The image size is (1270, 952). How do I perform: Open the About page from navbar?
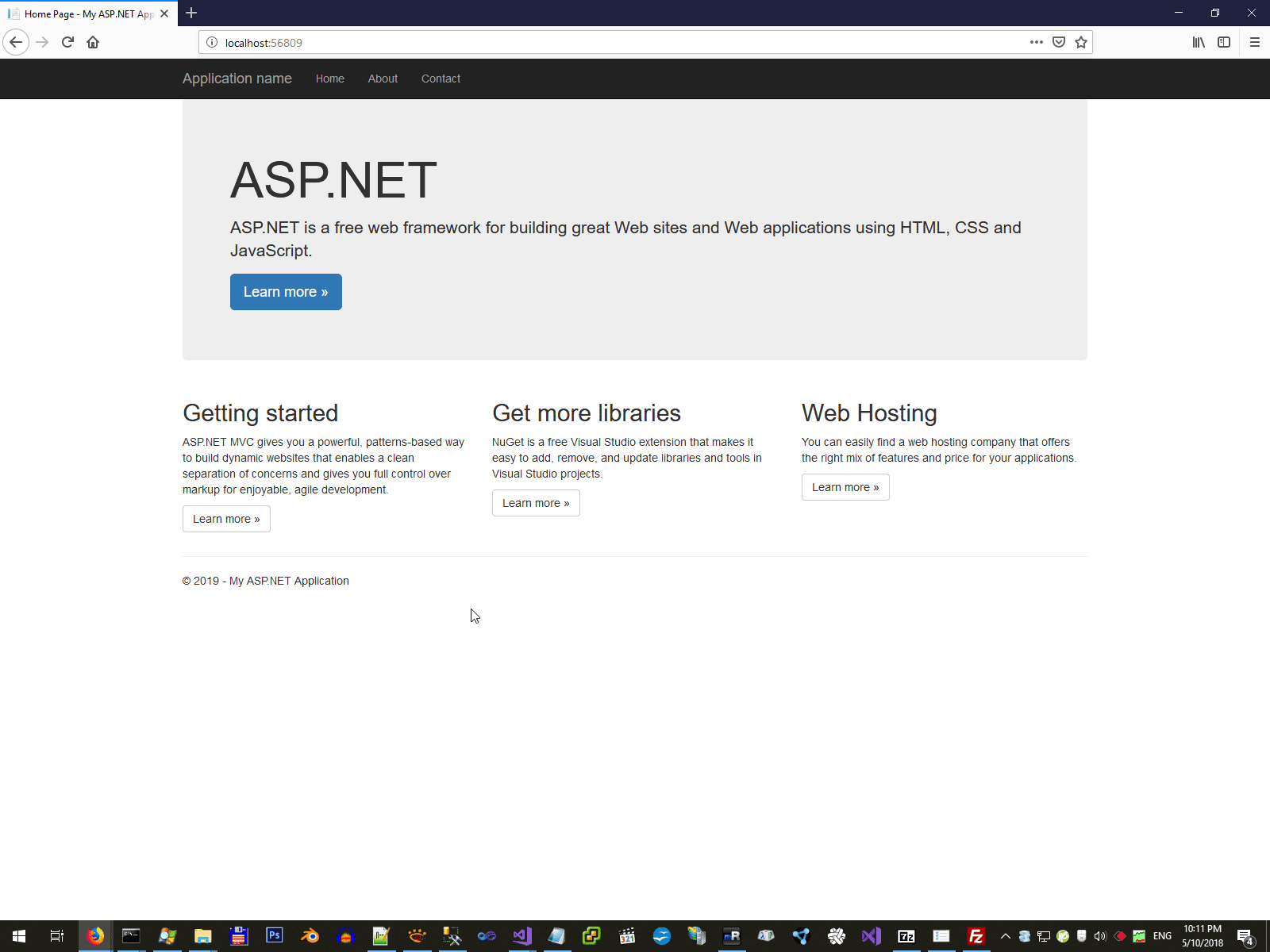[x=383, y=79]
